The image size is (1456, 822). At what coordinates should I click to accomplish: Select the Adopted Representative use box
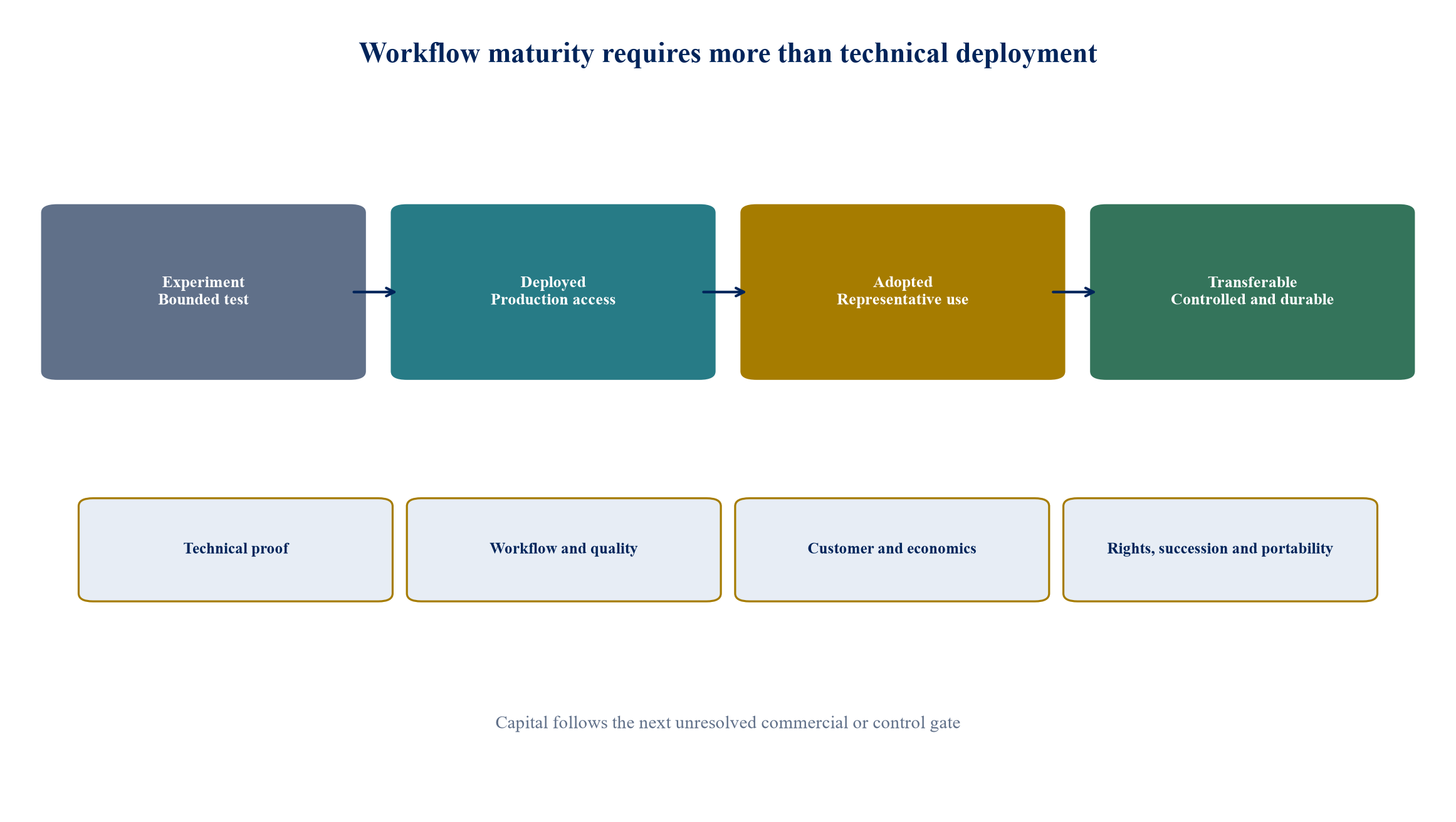point(903,292)
